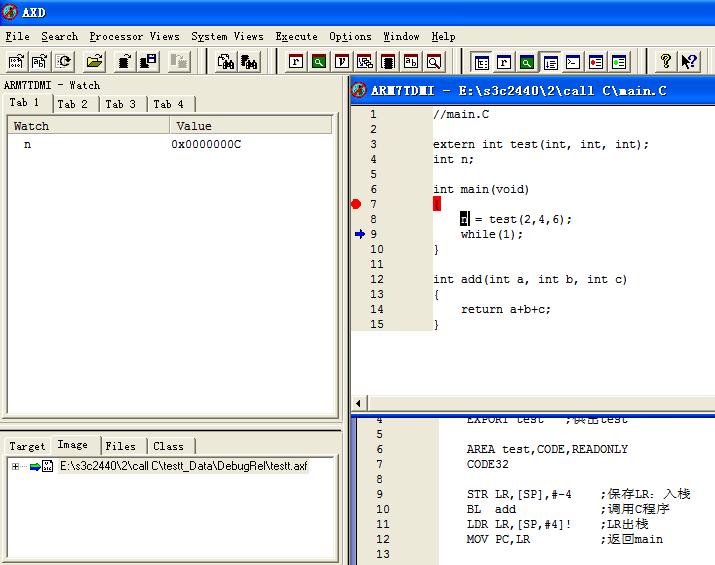Click the open folder toolbar icon

click(95, 62)
